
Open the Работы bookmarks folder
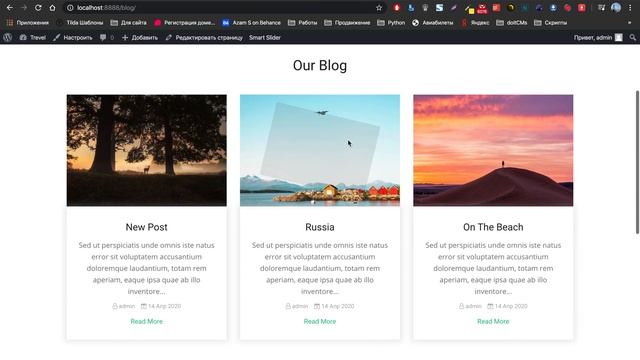[302, 22]
